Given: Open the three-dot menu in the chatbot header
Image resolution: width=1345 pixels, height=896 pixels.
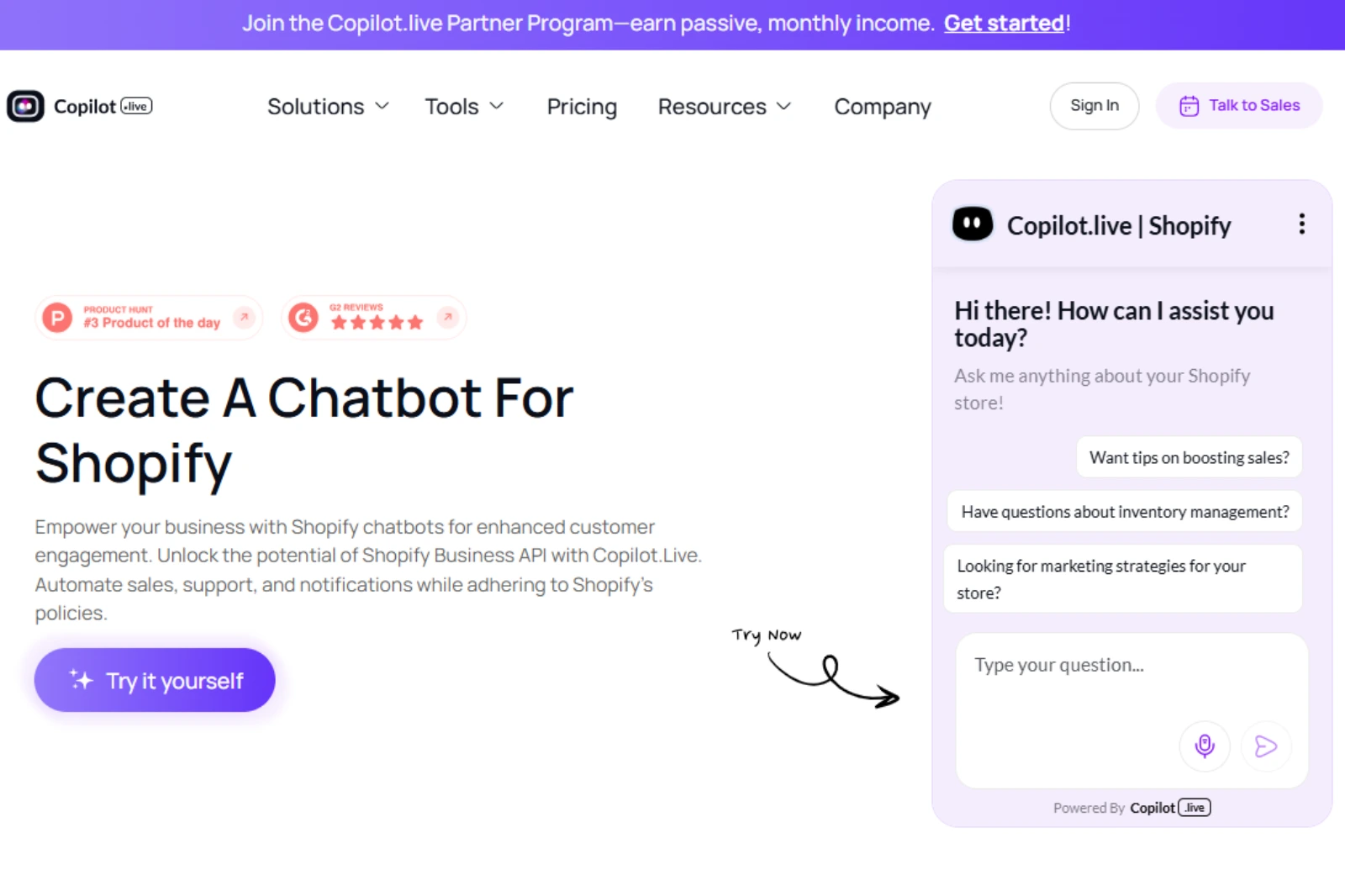Looking at the screenshot, I should tap(1301, 224).
